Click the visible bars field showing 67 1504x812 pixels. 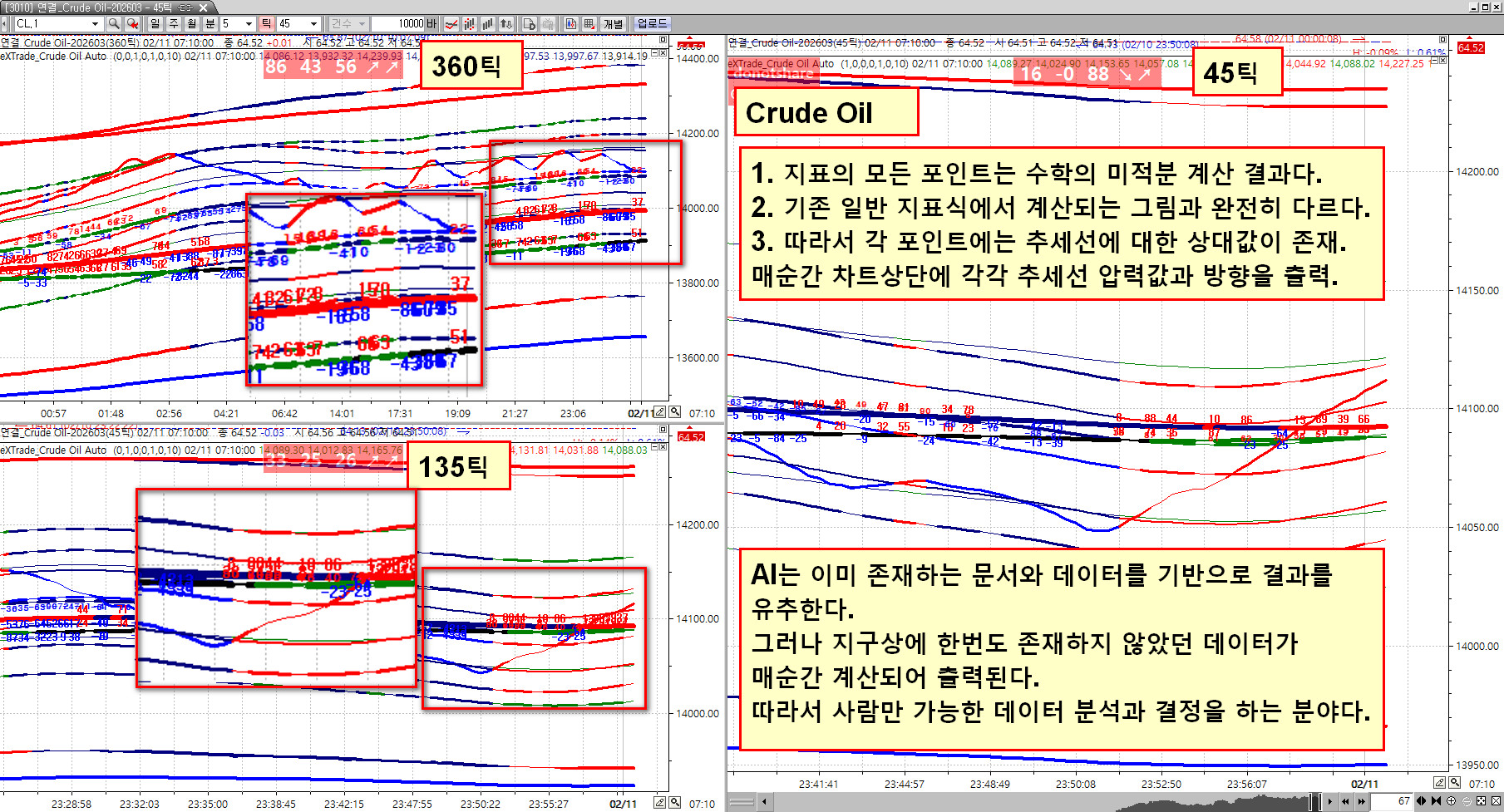click(x=1392, y=801)
